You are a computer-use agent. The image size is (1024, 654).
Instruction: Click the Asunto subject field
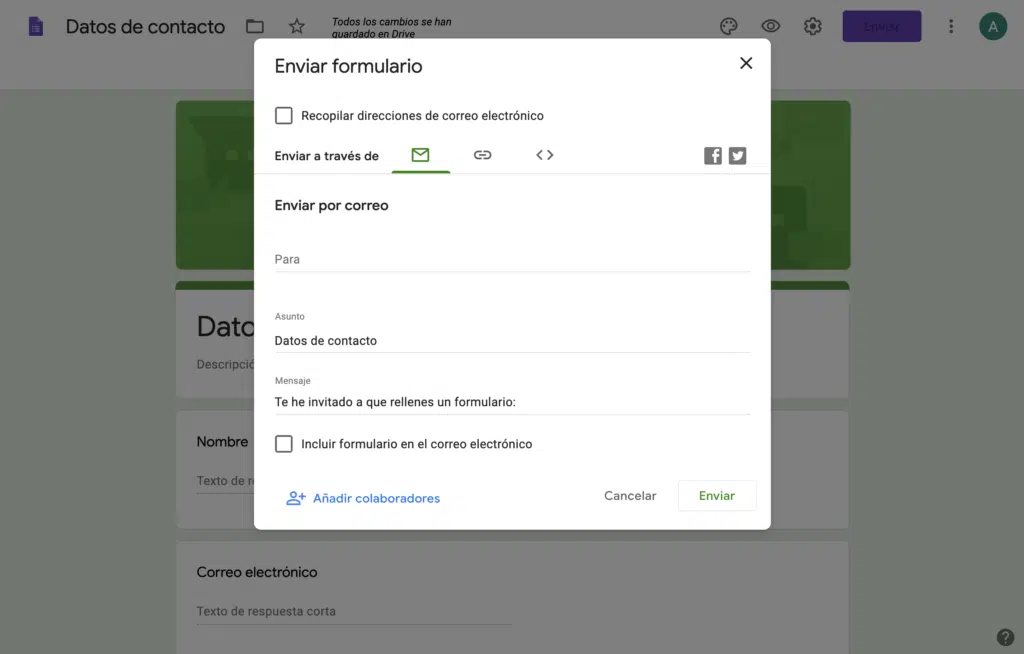(512, 340)
